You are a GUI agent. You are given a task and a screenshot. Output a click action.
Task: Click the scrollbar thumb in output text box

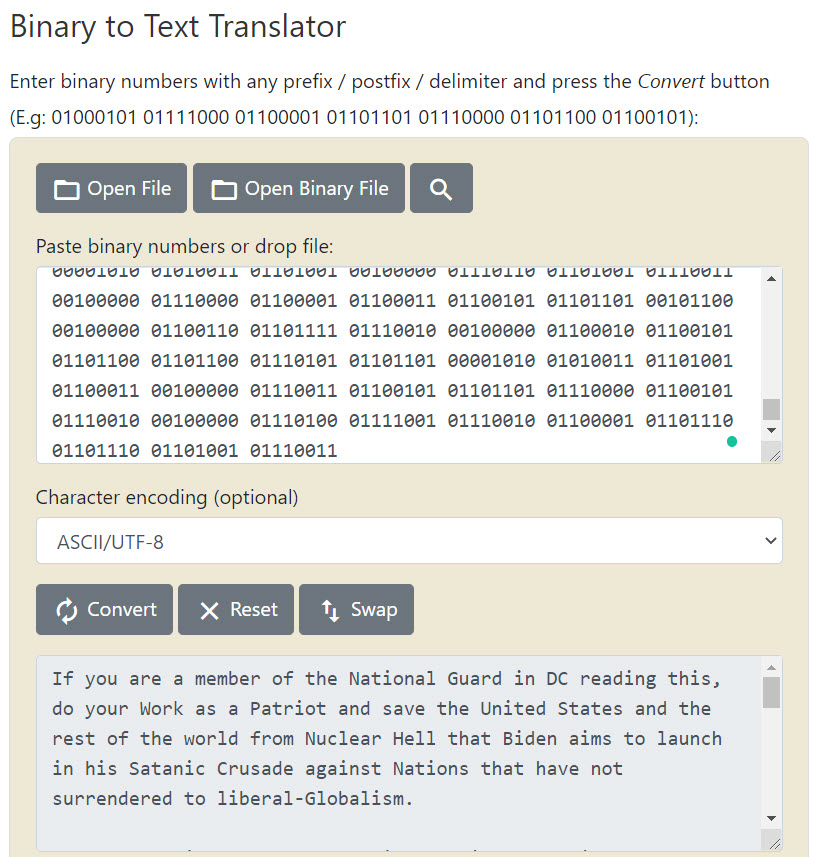(771, 692)
